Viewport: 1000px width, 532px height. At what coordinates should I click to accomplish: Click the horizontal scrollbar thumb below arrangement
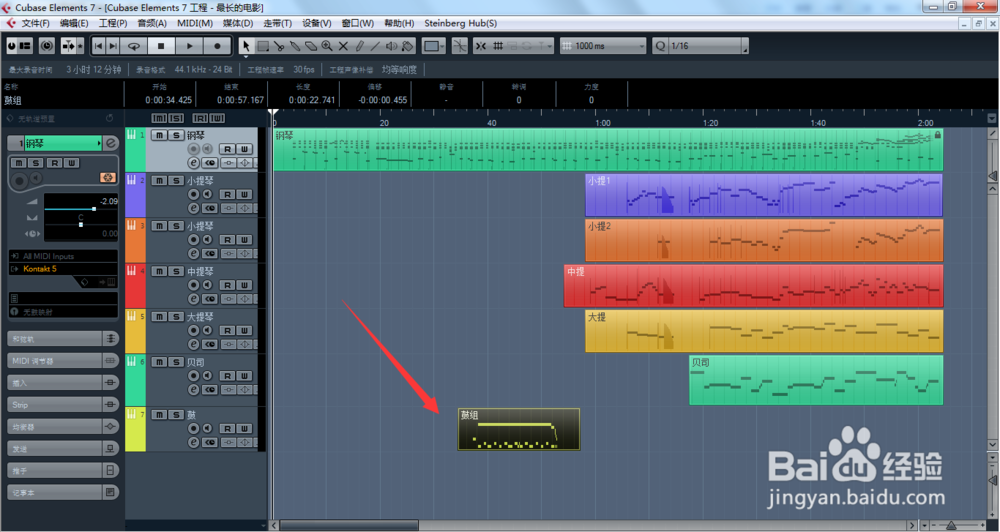click(x=349, y=526)
